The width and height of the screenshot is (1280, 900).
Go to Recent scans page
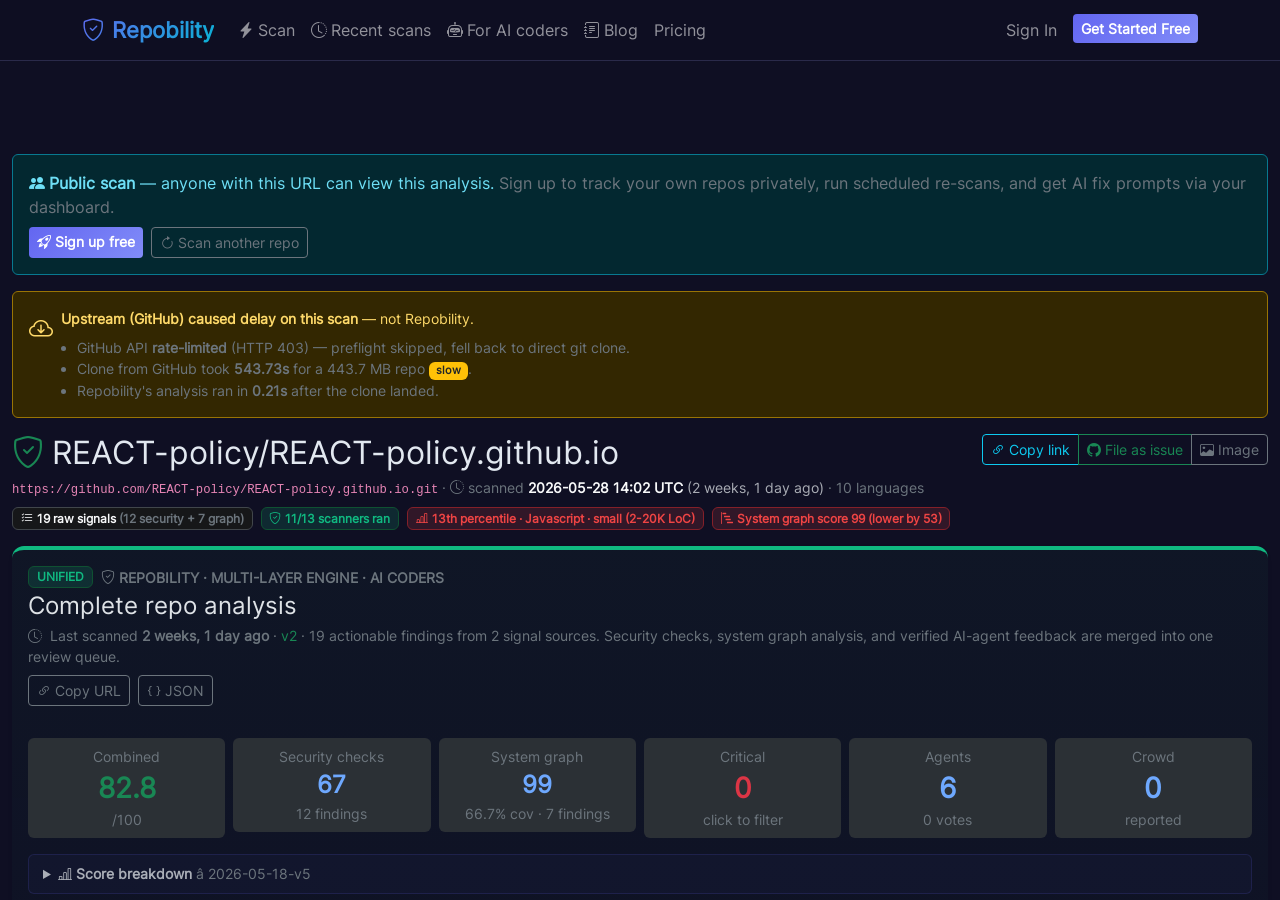coord(371,30)
